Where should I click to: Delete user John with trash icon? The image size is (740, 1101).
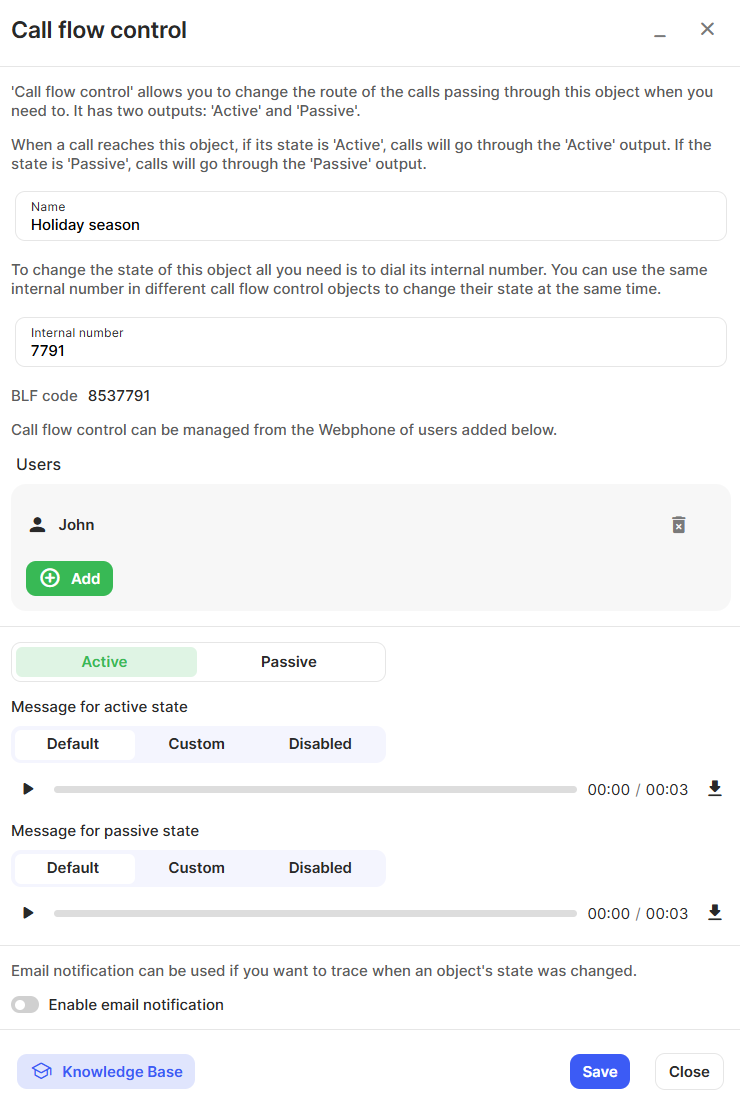(678, 525)
